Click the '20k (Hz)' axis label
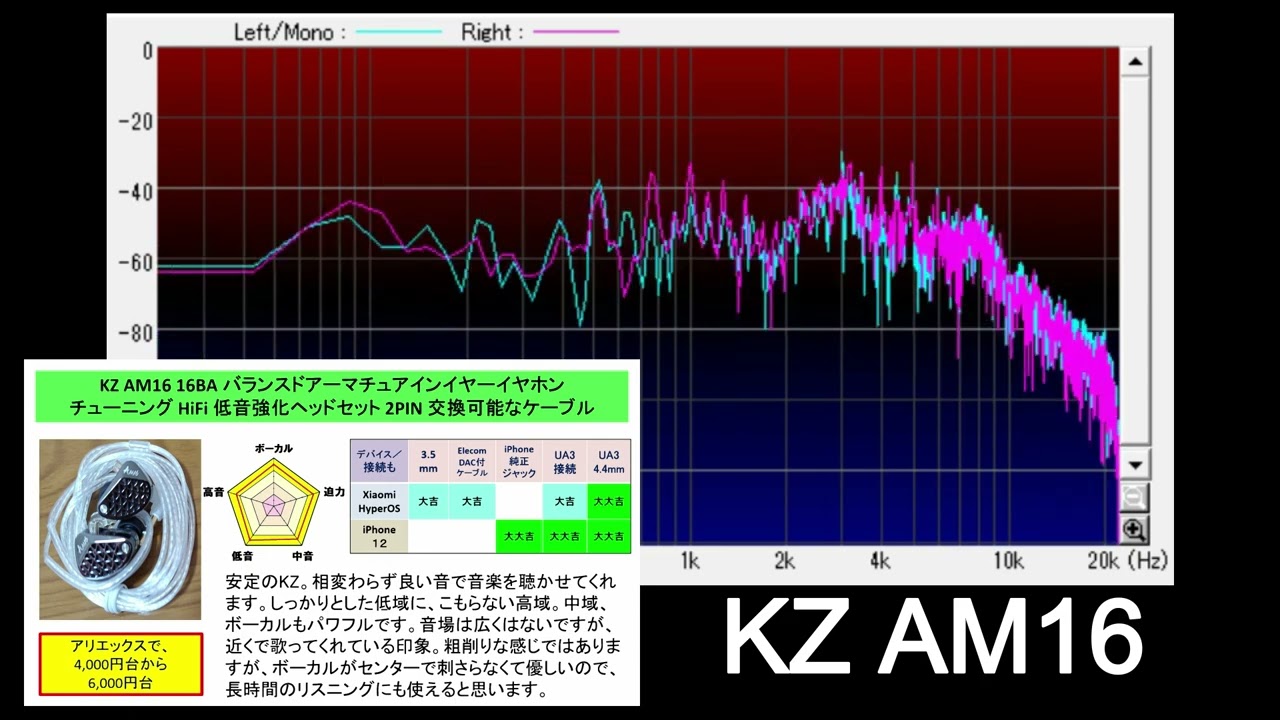This screenshot has width=1280, height=720. (x=1126, y=560)
